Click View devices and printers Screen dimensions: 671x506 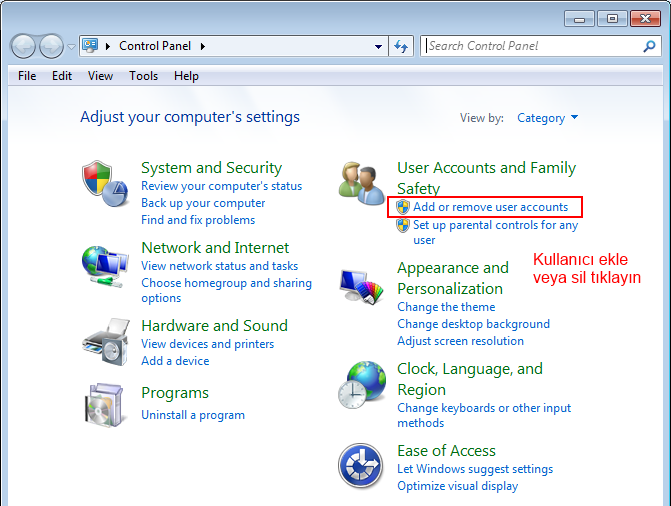pyautogui.click(x=208, y=344)
